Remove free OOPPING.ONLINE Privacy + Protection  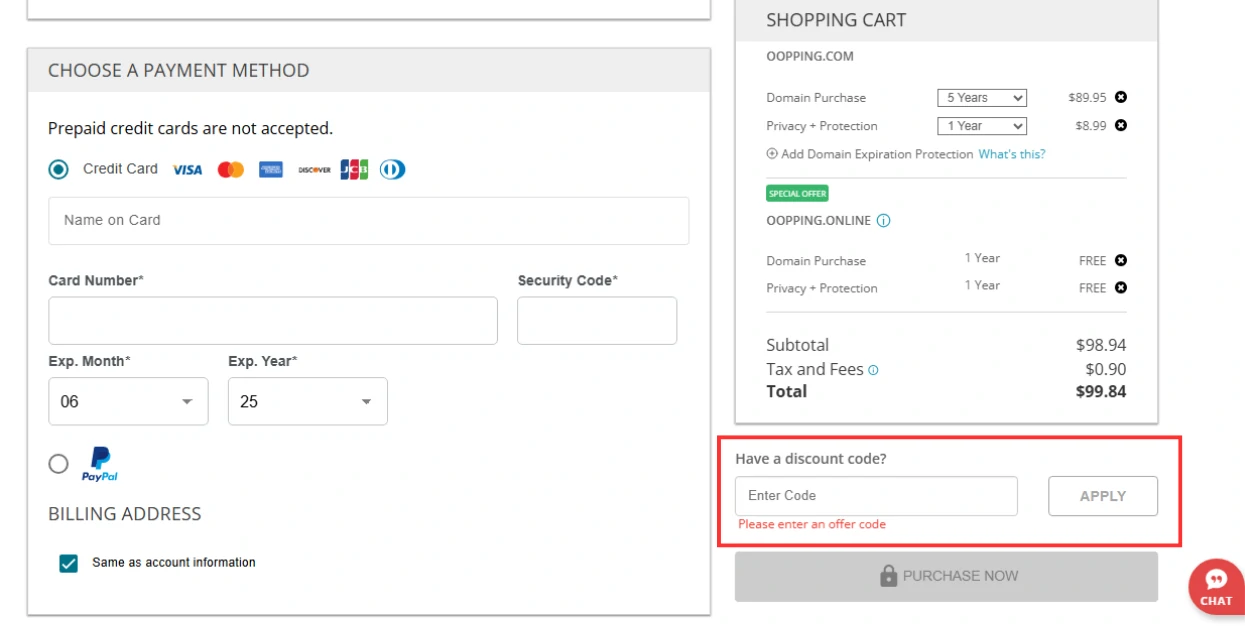point(1121,287)
